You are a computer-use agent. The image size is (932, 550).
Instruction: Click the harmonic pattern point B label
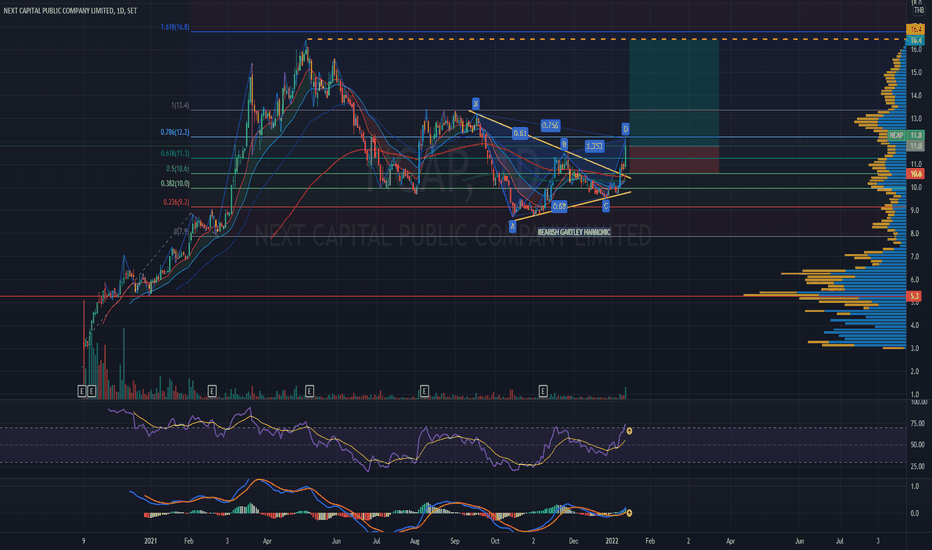pos(563,144)
